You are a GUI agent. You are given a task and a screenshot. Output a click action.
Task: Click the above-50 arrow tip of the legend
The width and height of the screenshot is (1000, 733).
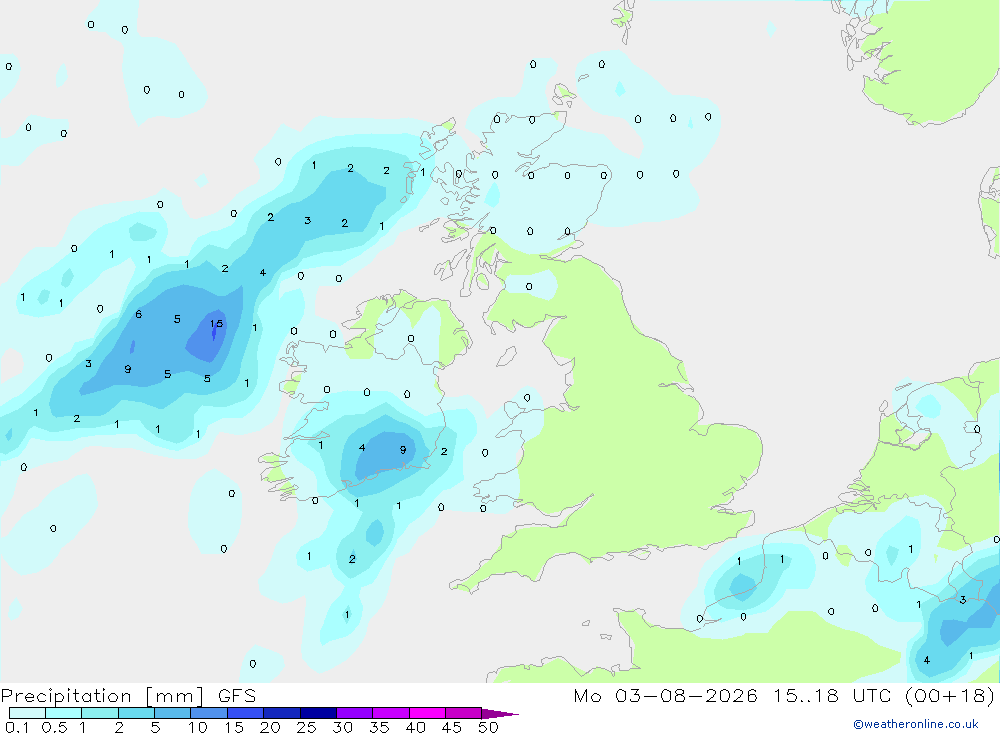pyautogui.click(x=499, y=713)
